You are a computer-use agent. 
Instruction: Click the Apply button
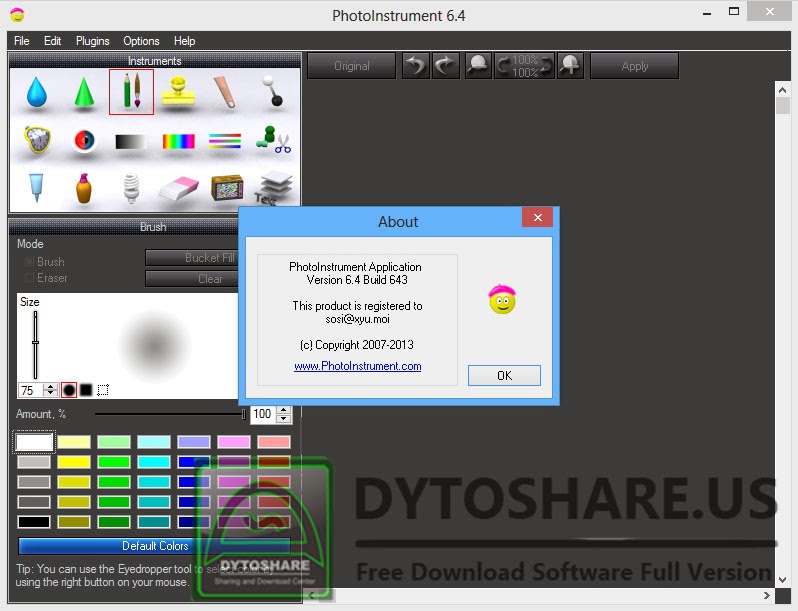coord(635,66)
